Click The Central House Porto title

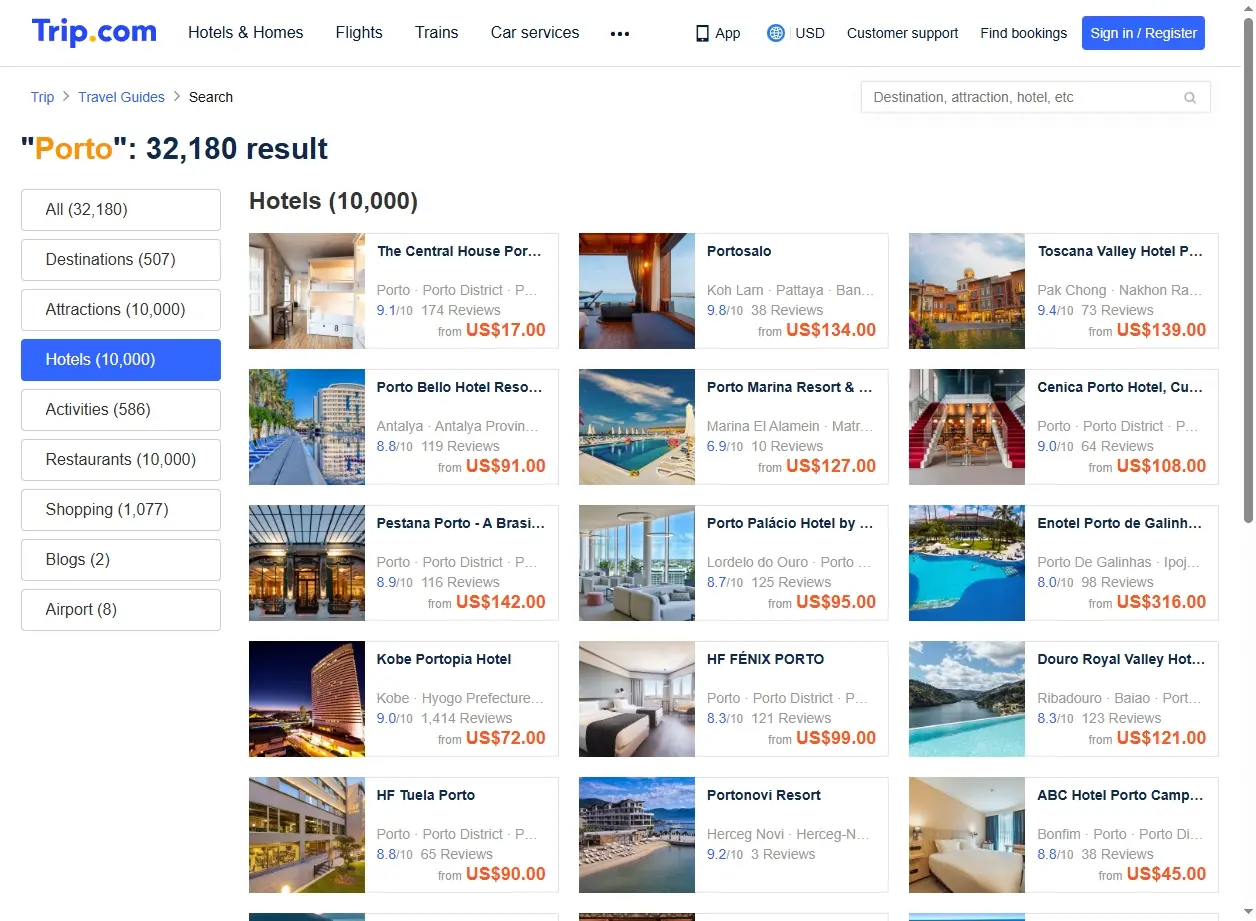point(459,251)
